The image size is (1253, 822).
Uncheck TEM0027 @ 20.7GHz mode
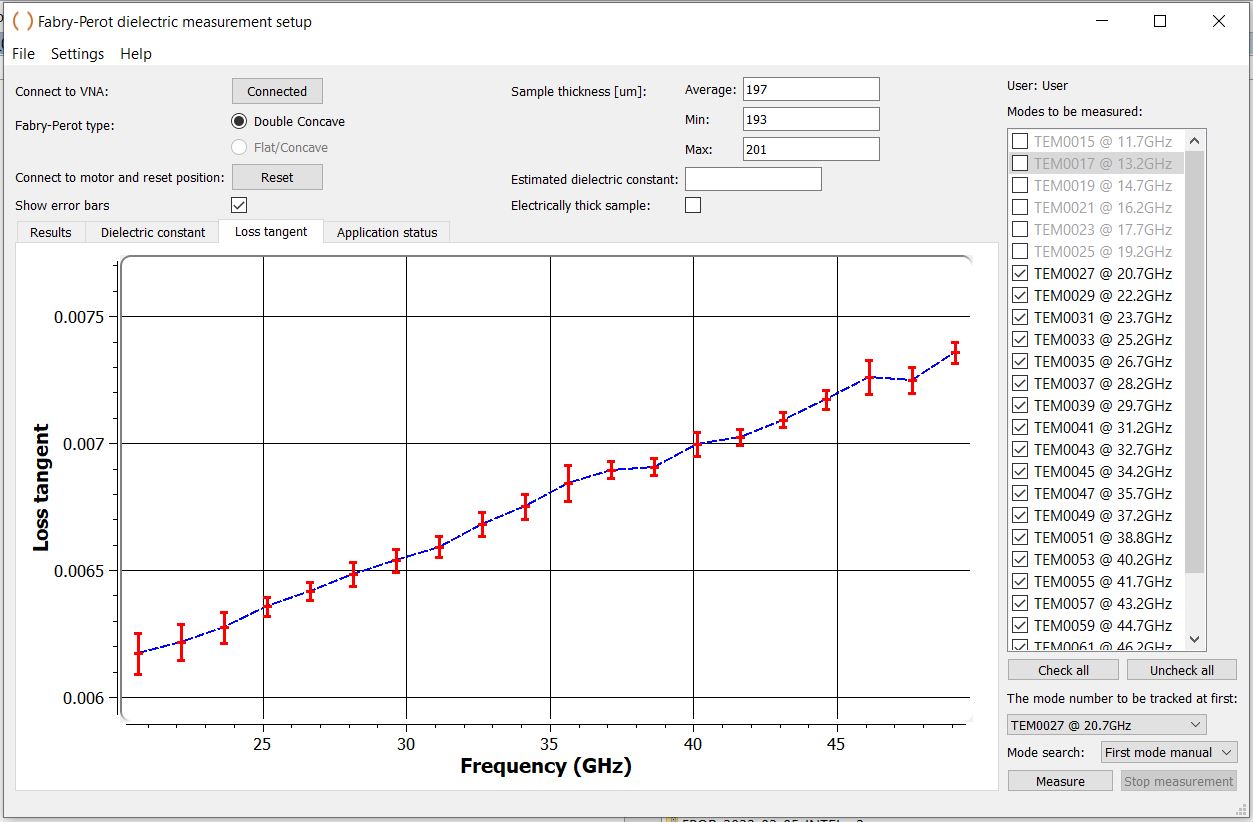pos(1020,273)
